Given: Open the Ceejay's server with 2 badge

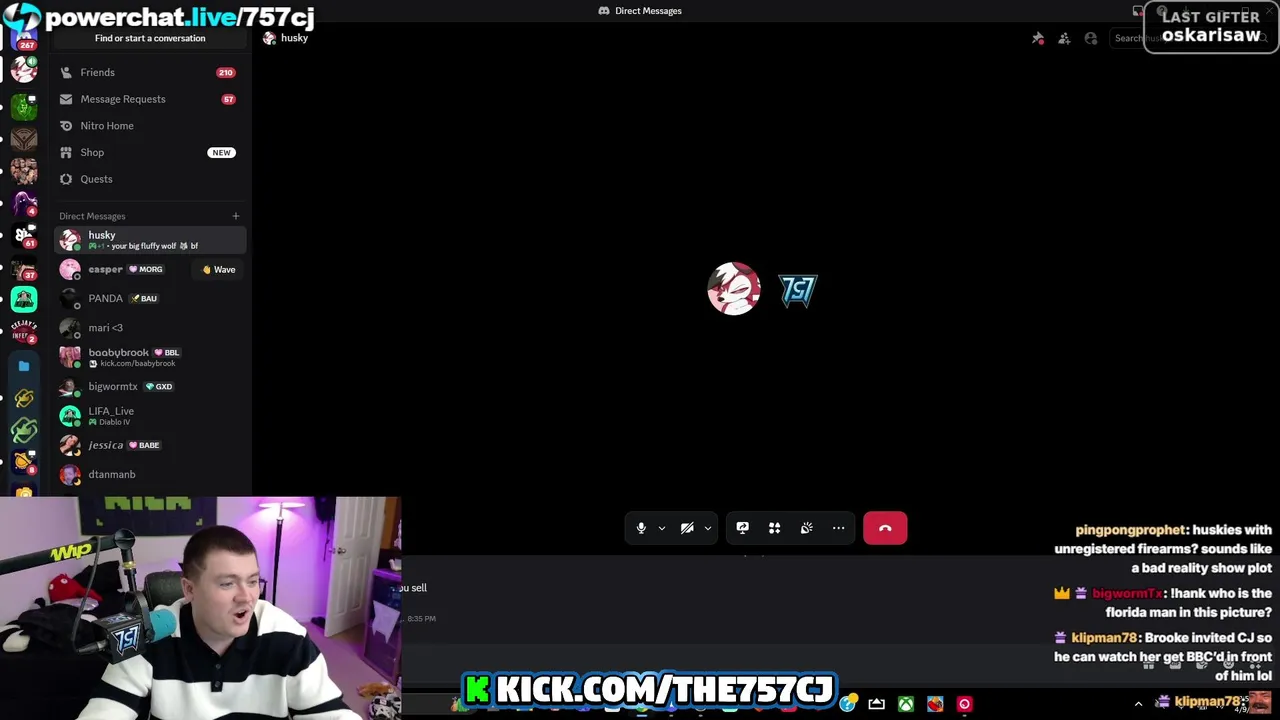Looking at the screenshot, I should click(x=24, y=331).
